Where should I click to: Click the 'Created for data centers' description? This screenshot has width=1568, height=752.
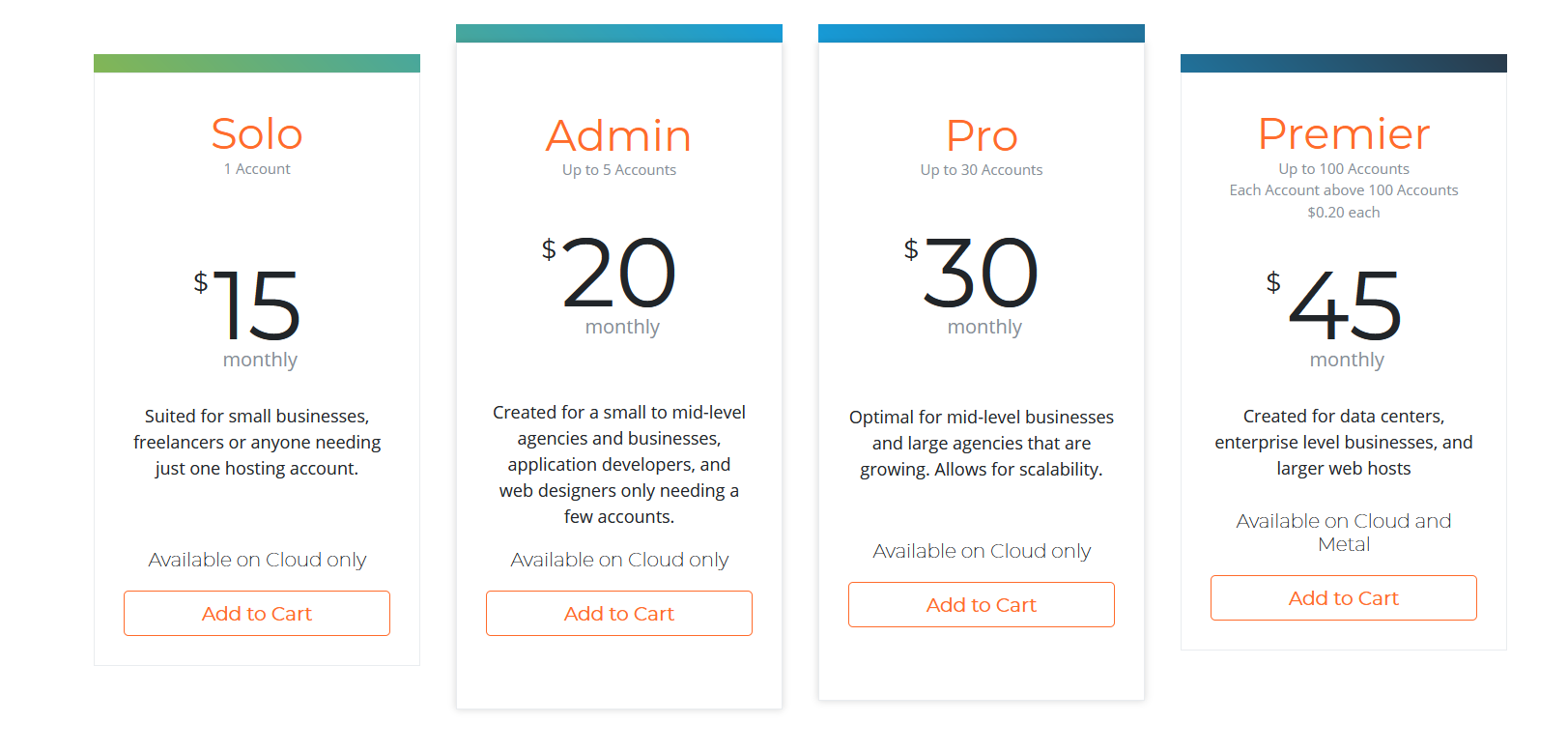click(1344, 443)
